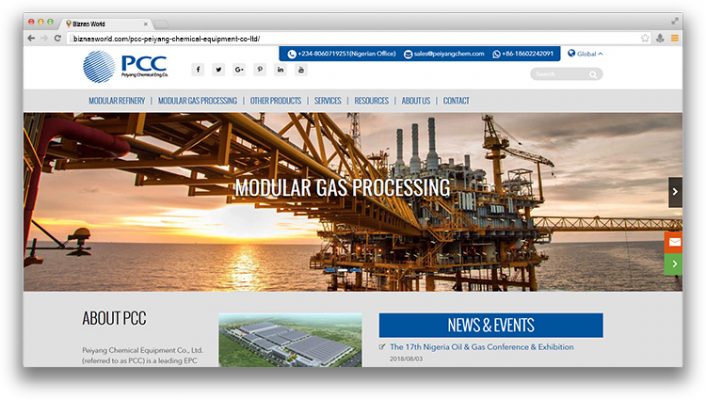This screenshot has height=400, width=706.
Task: Click the factory aerial thumbnail image
Action: coord(290,340)
